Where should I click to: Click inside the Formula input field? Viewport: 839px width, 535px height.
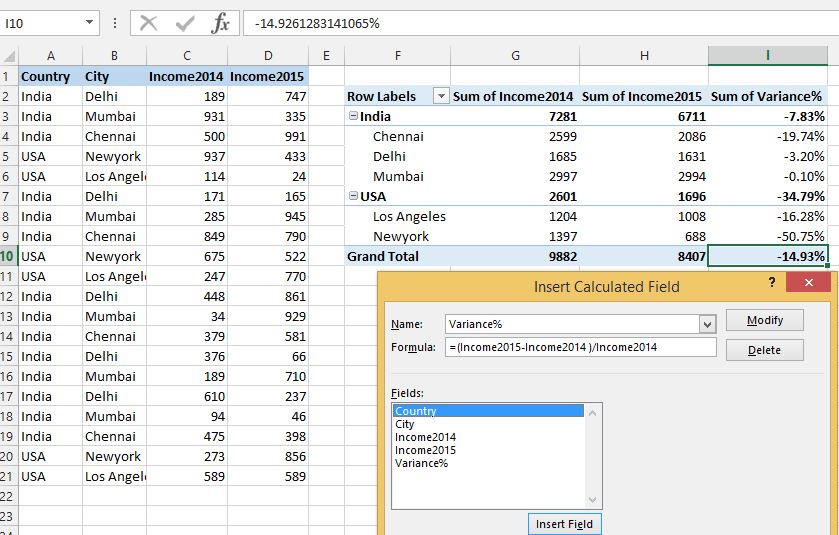pos(580,347)
